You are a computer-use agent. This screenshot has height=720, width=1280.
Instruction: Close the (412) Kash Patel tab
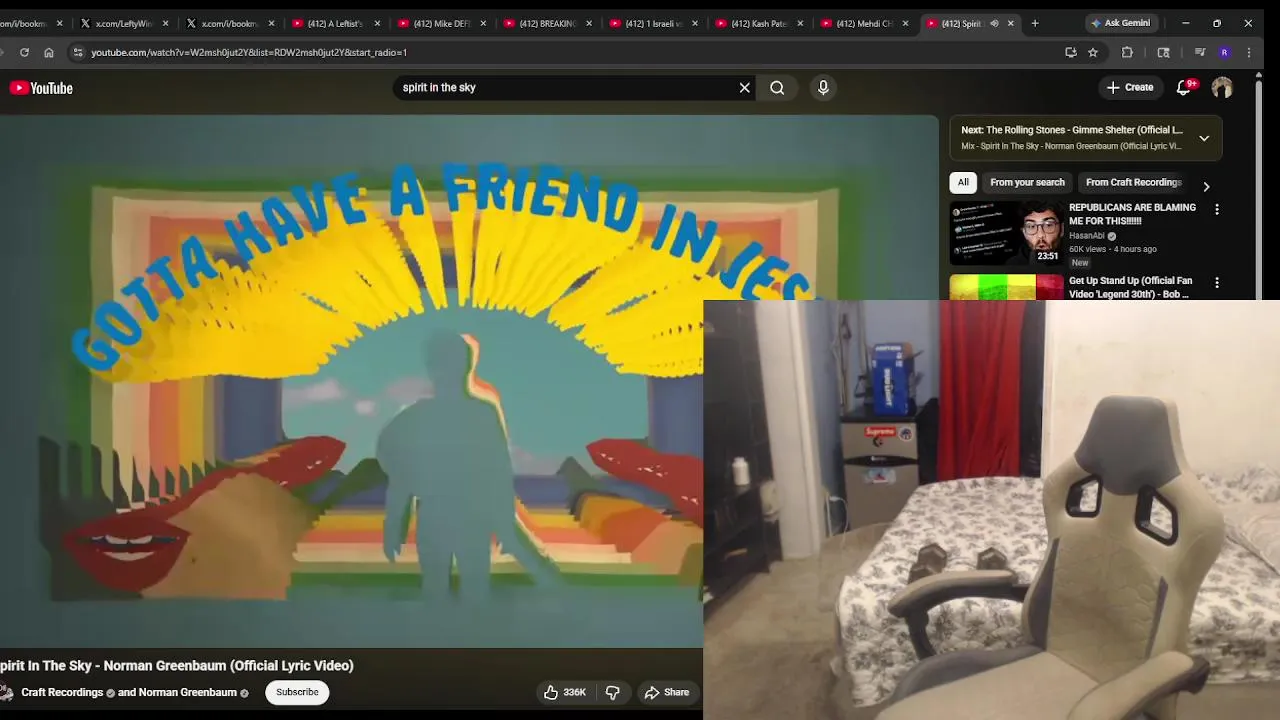[x=801, y=23]
